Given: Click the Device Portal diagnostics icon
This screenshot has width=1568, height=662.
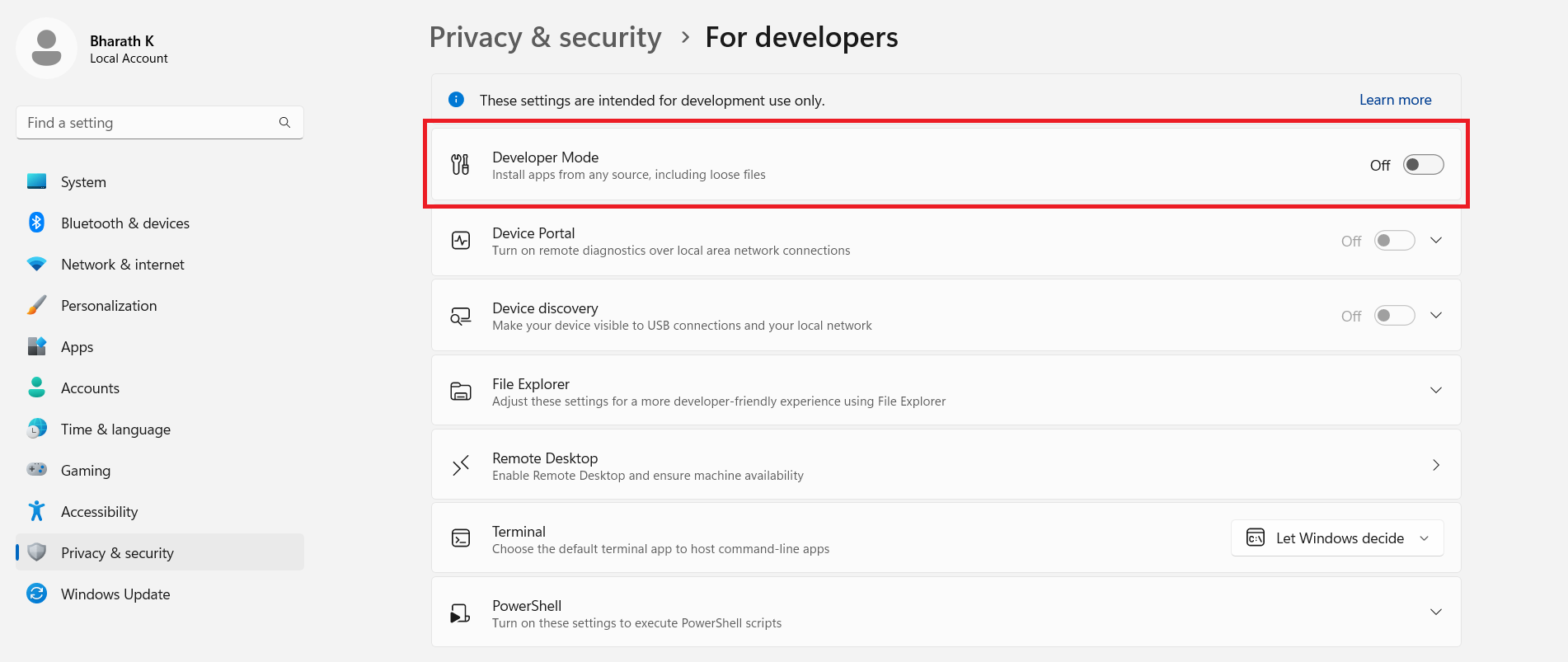Looking at the screenshot, I should coord(461,241).
